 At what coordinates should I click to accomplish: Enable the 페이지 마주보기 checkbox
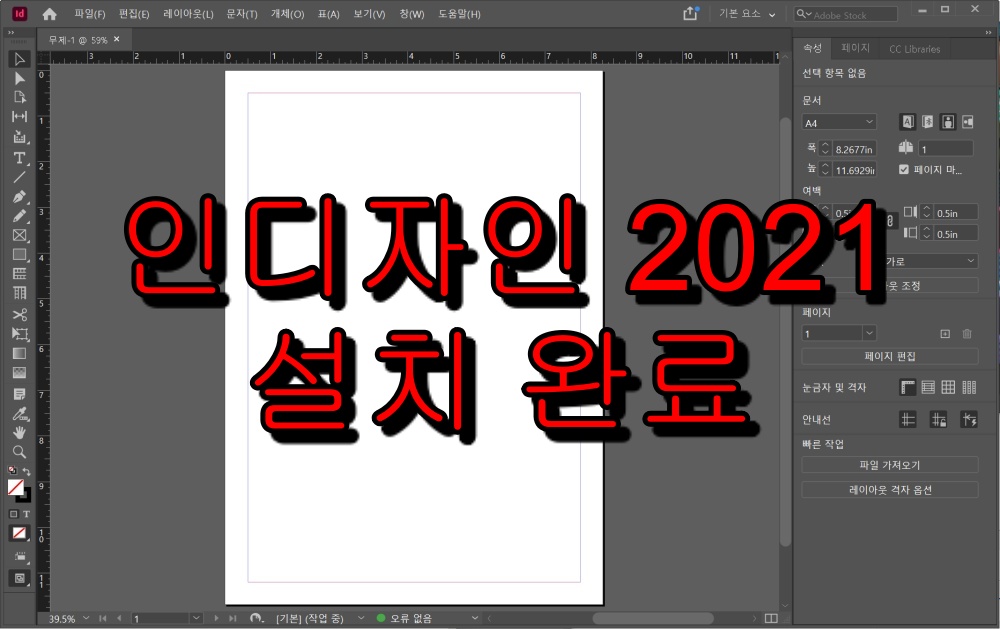904,169
